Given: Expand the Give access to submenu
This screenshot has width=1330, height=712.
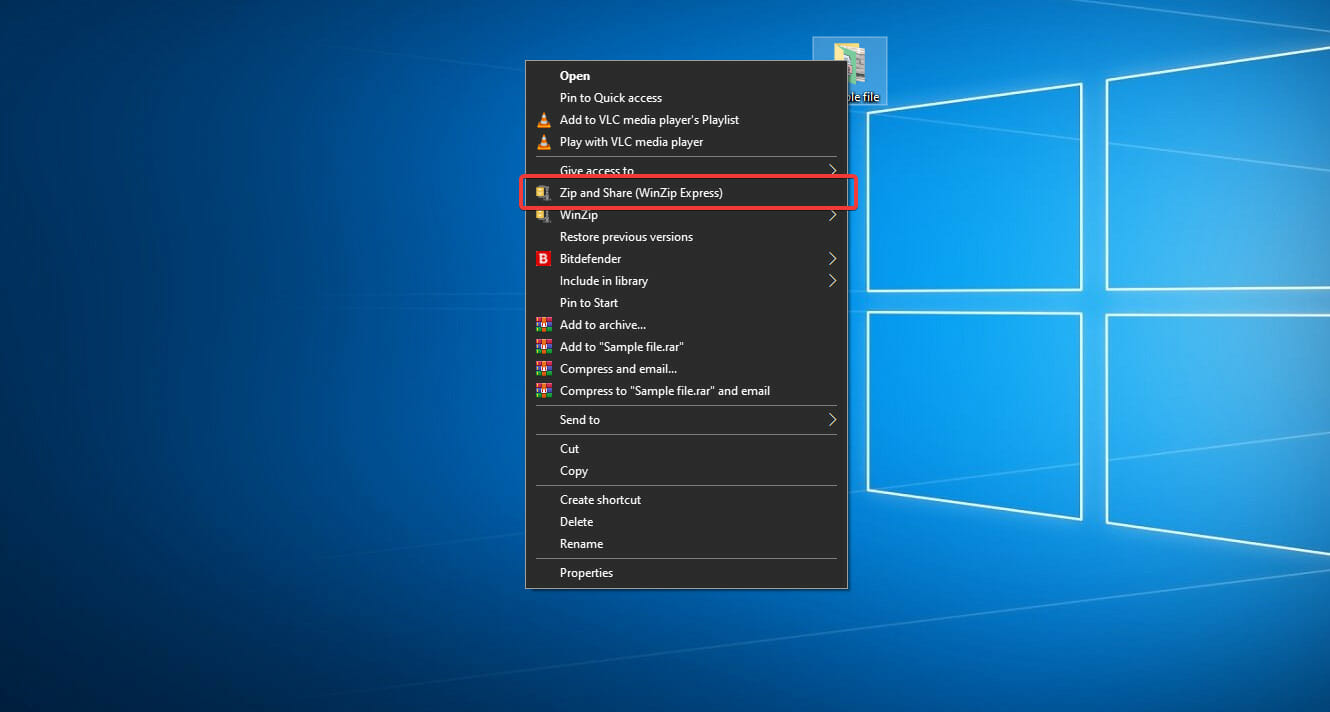Looking at the screenshot, I should [x=832, y=169].
